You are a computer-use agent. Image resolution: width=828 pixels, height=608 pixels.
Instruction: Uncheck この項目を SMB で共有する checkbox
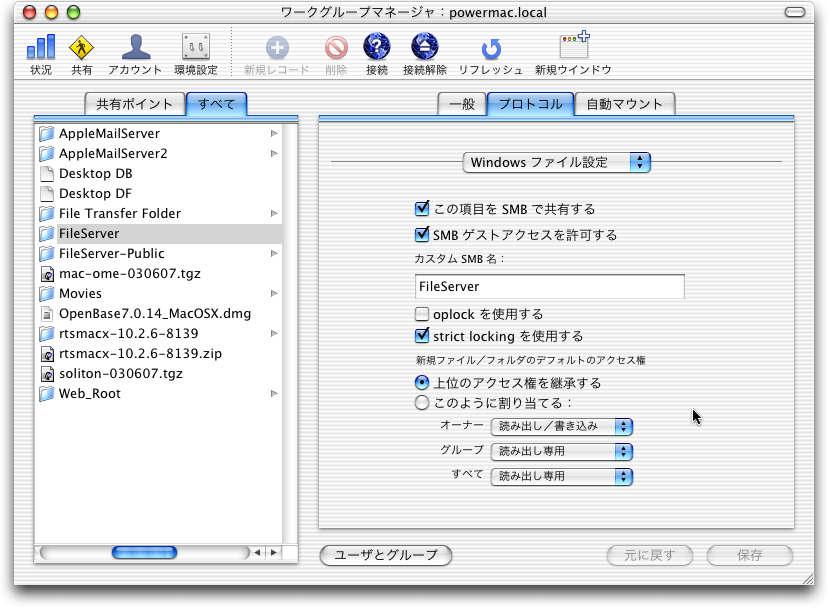click(422, 209)
